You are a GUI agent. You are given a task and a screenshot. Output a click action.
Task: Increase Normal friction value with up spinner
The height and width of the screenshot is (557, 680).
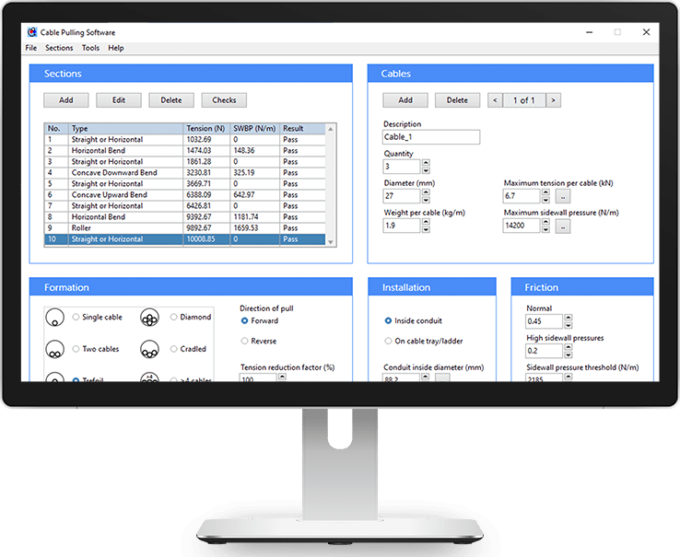click(569, 319)
